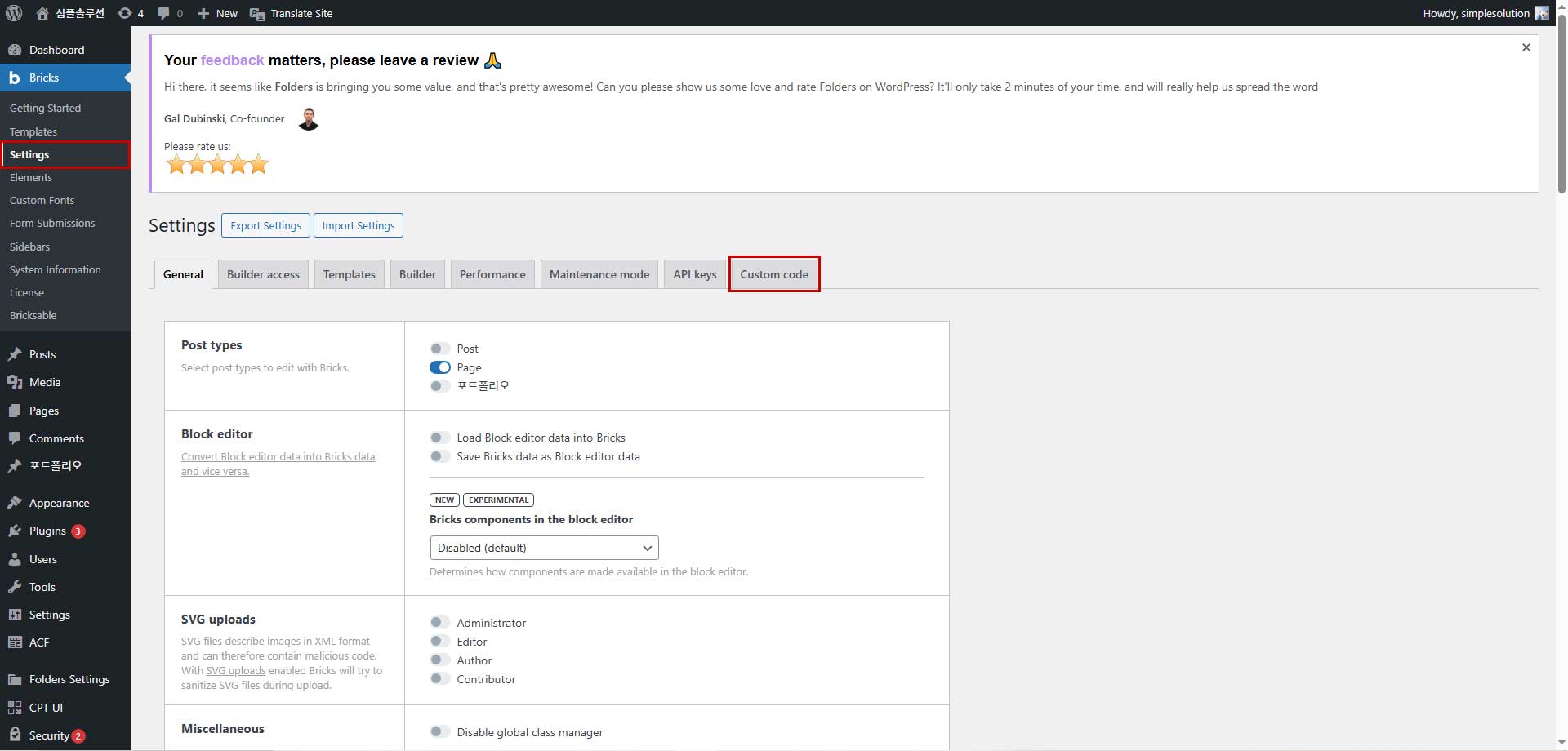
Task: Click the Export Settings button
Action: pos(265,225)
